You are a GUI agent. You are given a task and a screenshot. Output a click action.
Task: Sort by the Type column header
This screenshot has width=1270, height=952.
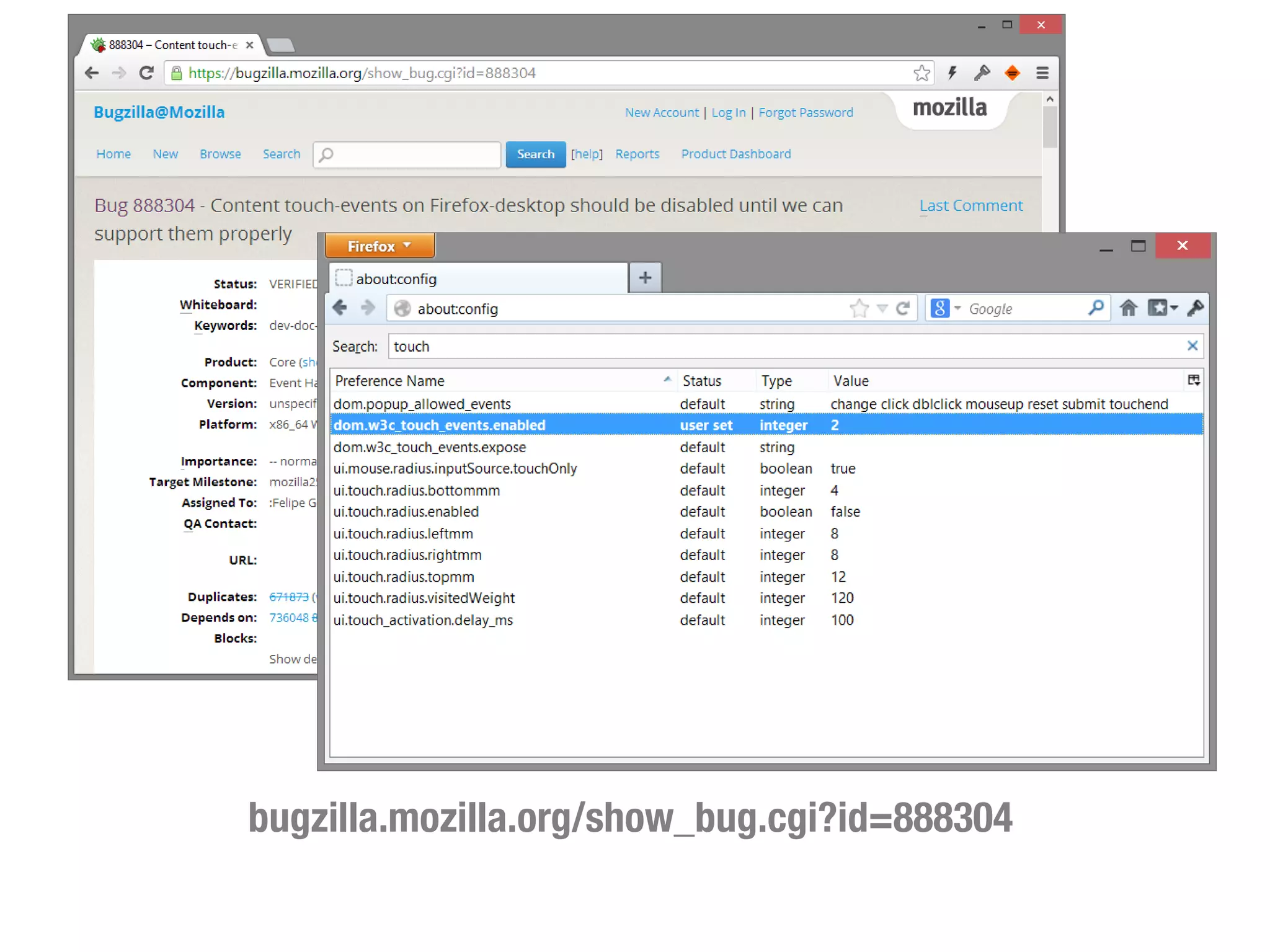(791, 381)
